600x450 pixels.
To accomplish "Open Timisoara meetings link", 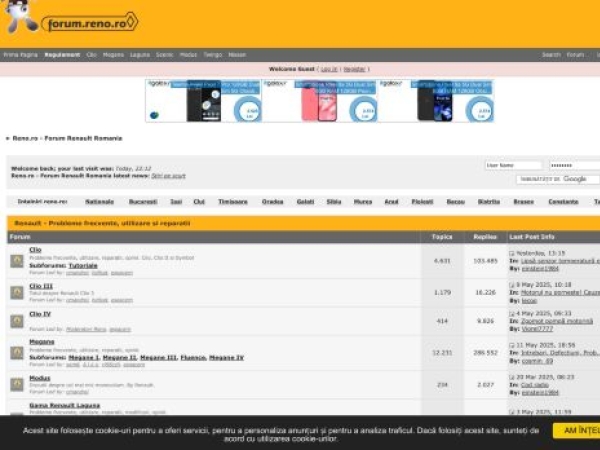I will tap(233, 202).
